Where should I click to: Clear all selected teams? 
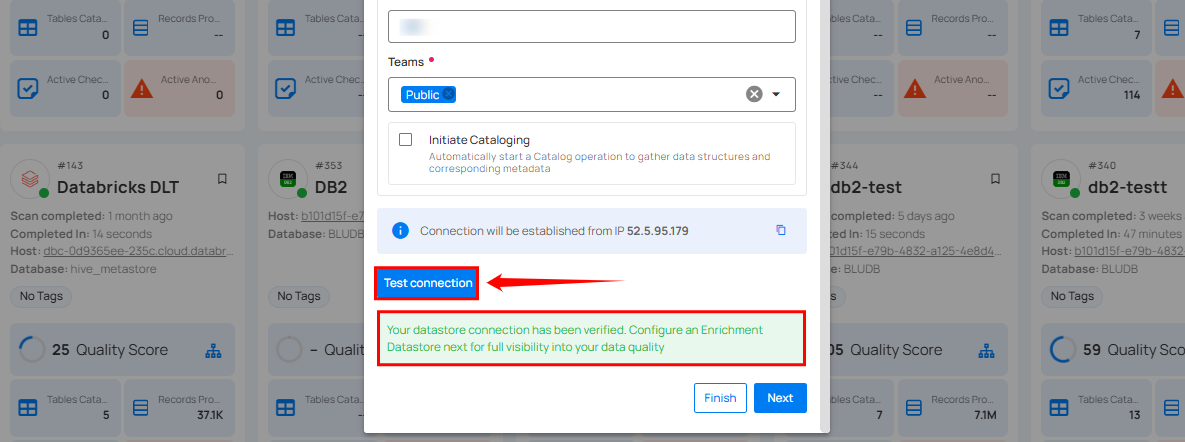pos(754,94)
